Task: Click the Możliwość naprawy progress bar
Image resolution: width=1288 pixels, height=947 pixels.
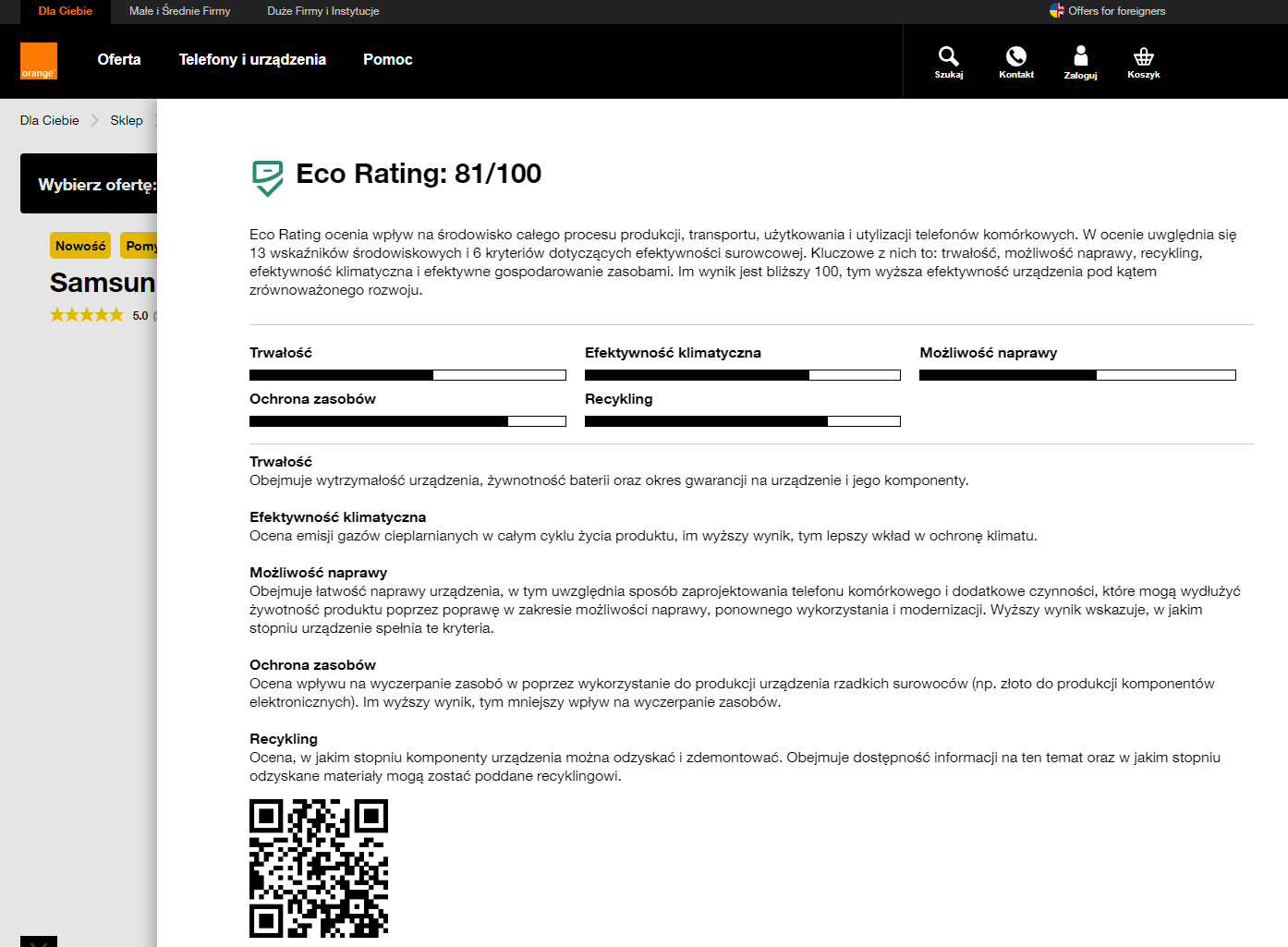Action: click(1077, 375)
